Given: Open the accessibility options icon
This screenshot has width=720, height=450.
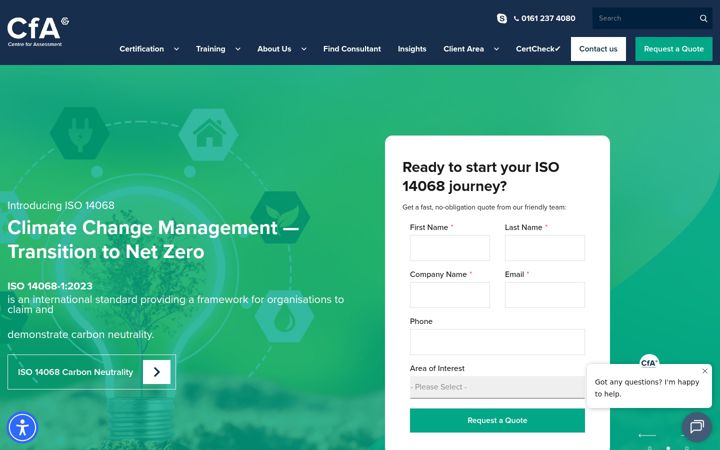Looking at the screenshot, I should [22, 428].
